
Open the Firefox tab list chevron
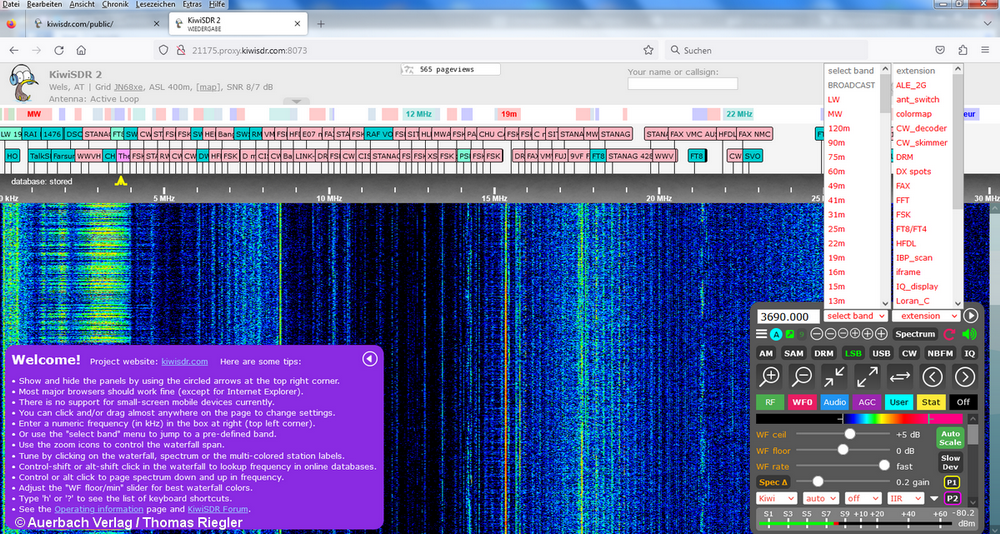pyautogui.click(x=987, y=24)
